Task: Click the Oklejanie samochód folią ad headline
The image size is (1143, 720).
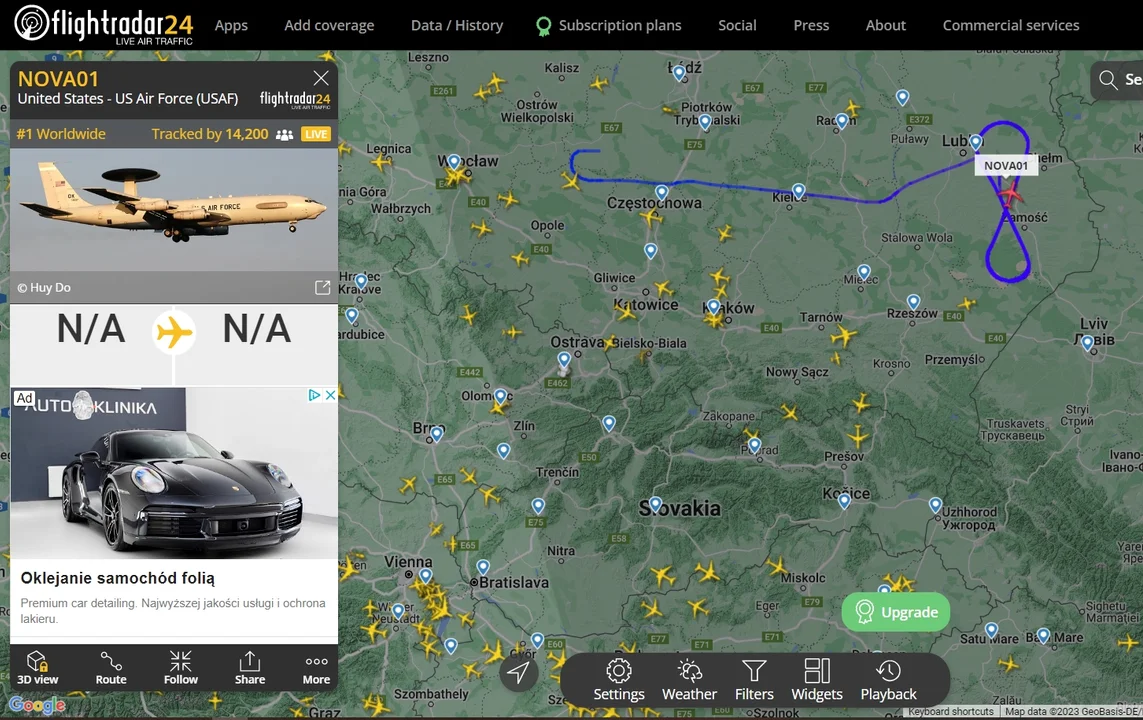Action: (117, 578)
